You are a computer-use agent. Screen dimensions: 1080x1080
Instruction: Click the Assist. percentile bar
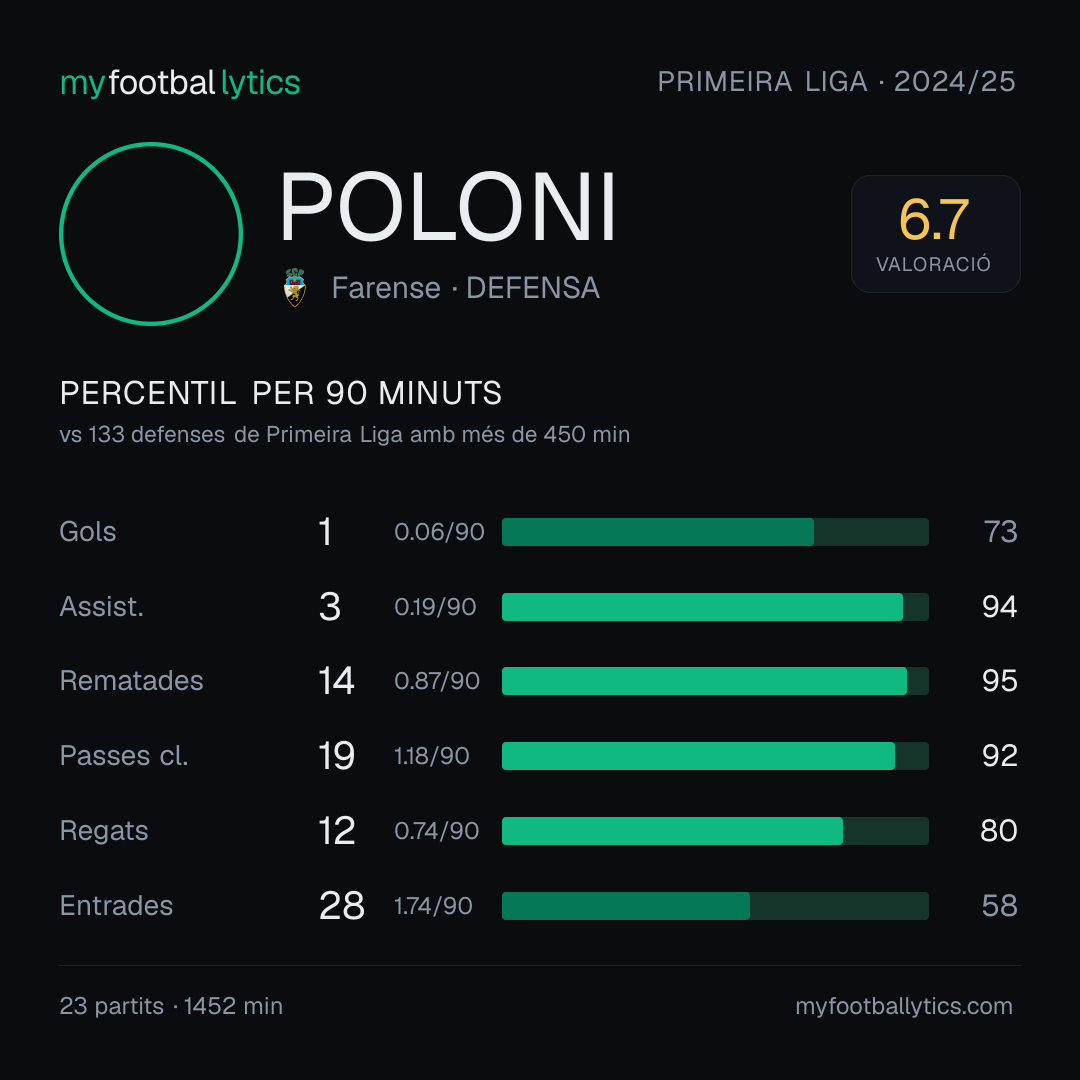point(715,607)
